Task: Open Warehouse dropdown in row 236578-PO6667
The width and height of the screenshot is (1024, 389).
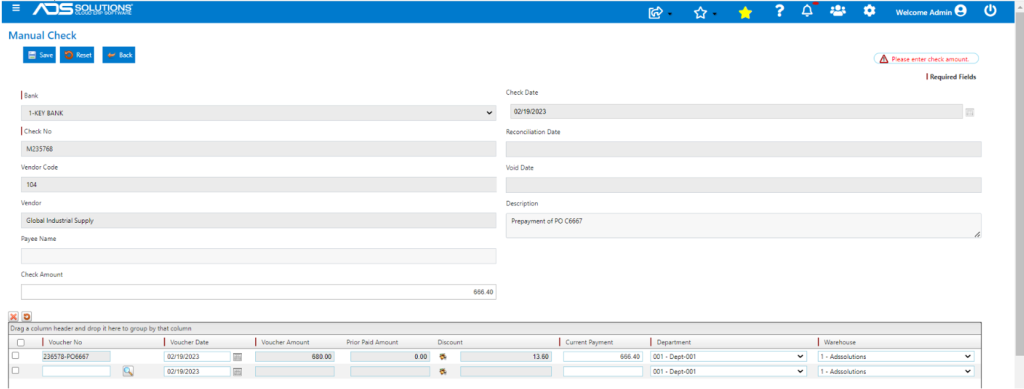Action: pos(896,356)
